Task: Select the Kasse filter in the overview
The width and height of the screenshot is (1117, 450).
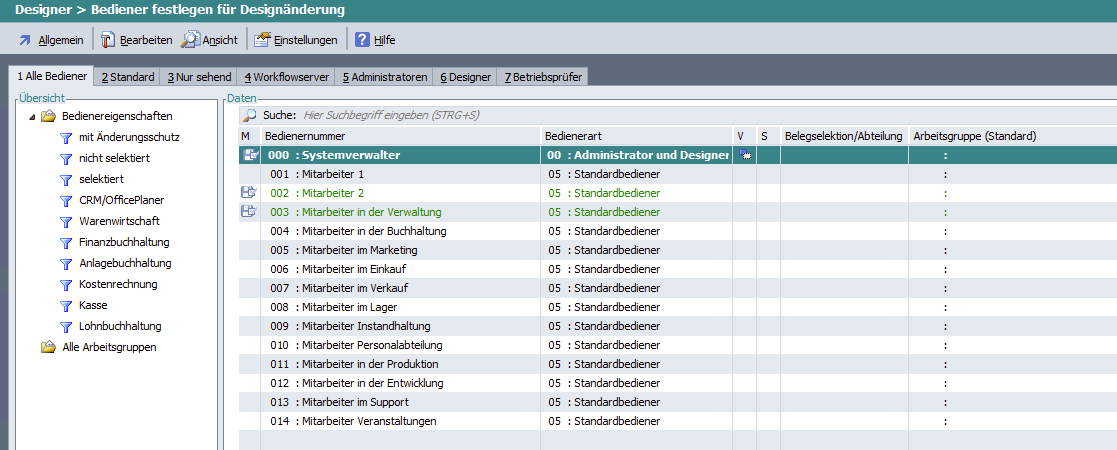Action: point(92,305)
